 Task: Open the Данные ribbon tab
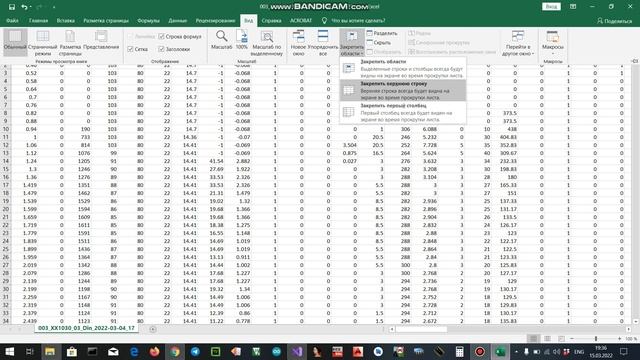click(178, 20)
